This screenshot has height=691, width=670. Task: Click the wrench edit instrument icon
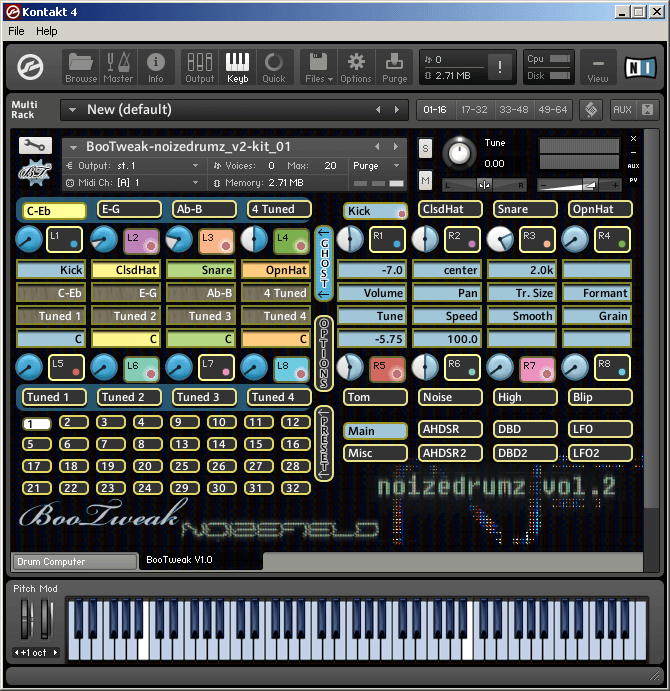click(x=35, y=145)
